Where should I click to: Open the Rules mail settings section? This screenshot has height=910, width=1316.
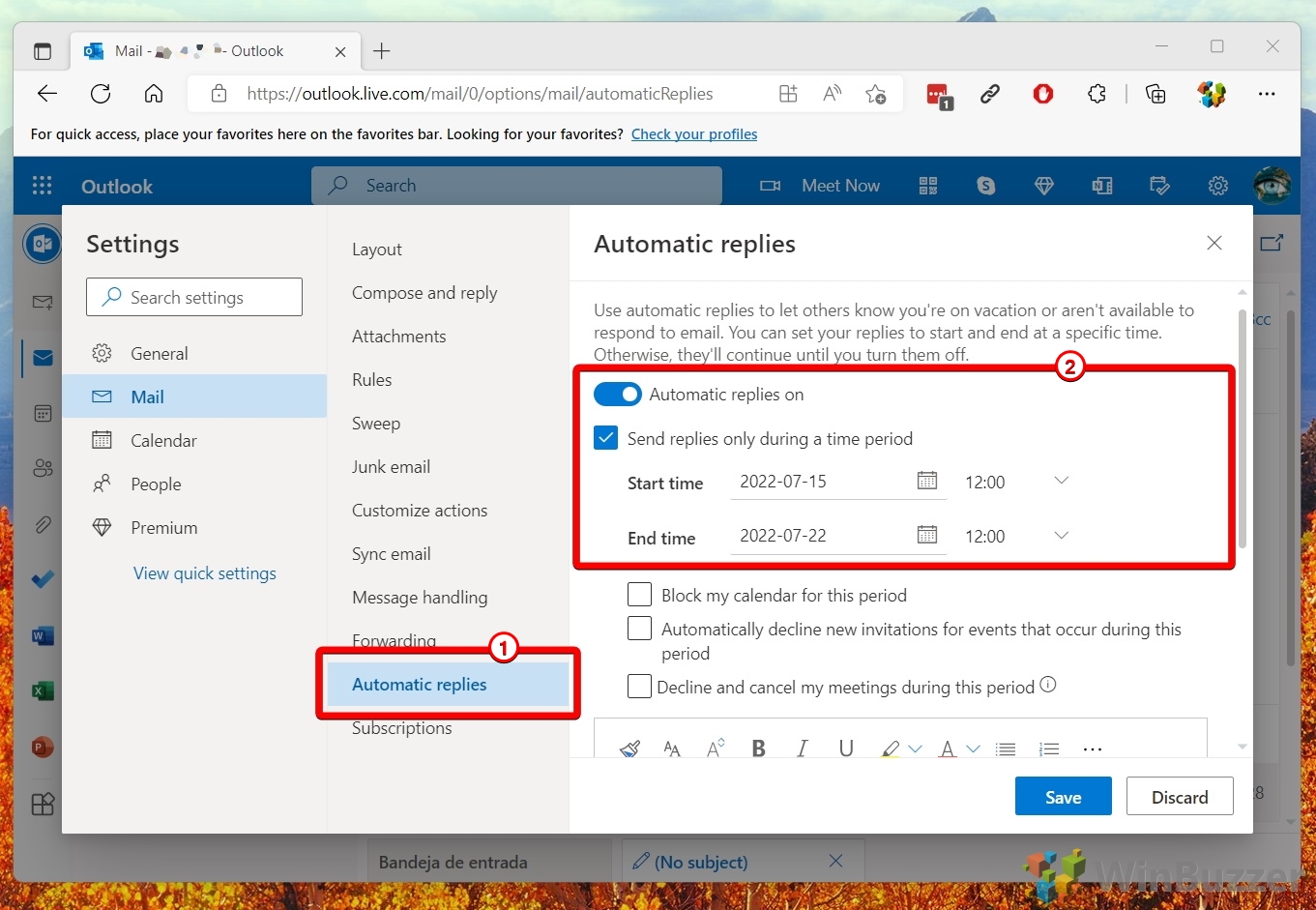tap(372, 380)
